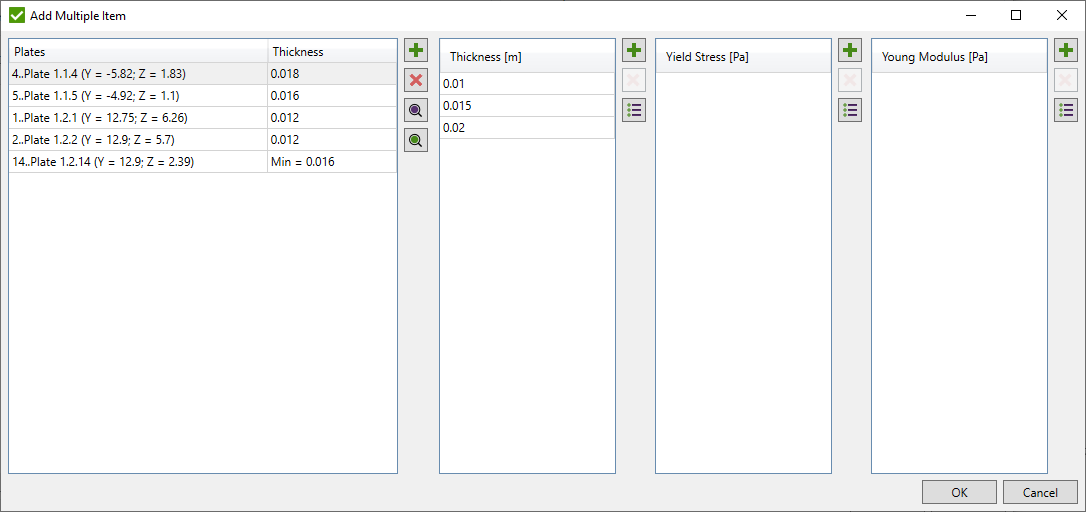Click the Yield Stress [Pa] column header
This screenshot has height=512, width=1086.
tap(743, 57)
